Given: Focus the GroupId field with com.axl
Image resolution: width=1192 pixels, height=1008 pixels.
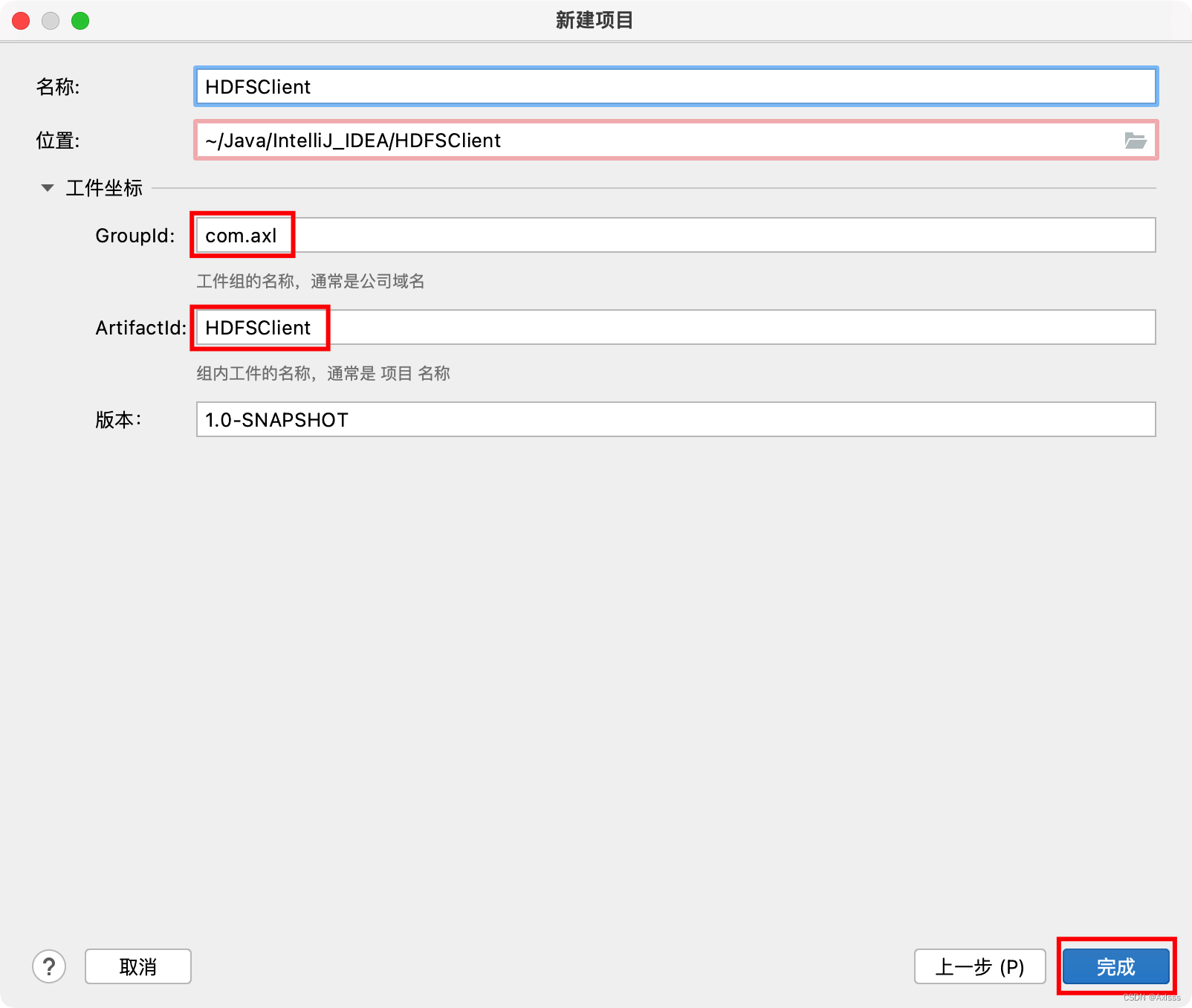Looking at the screenshot, I should pos(676,235).
